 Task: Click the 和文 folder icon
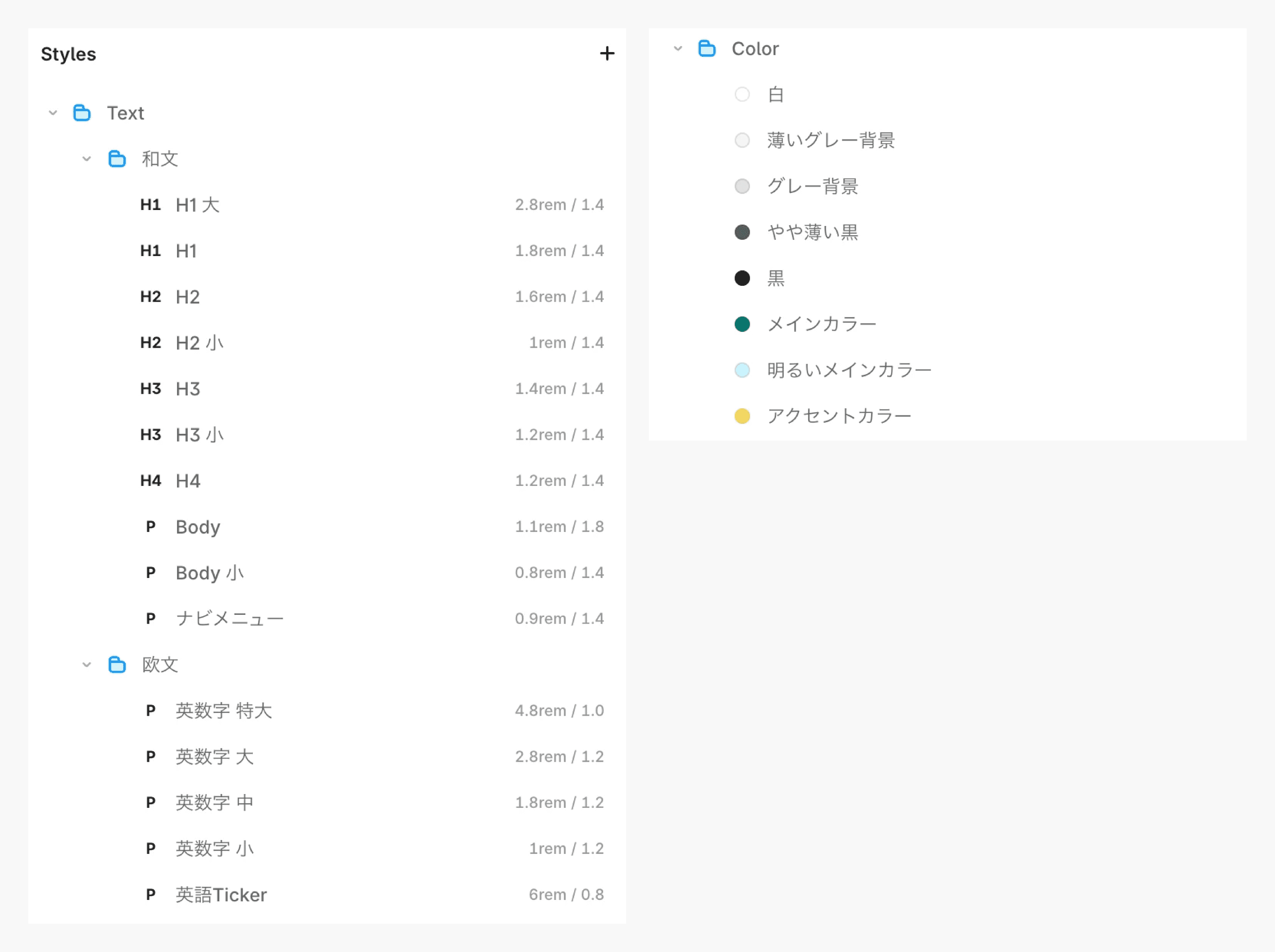(x=117, y=158)
